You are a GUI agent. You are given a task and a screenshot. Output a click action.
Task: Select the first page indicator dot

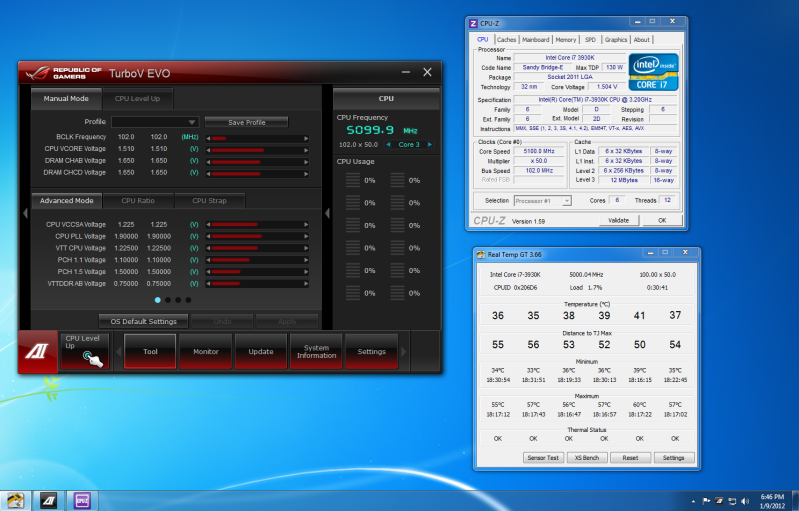[x=158, y=300]
